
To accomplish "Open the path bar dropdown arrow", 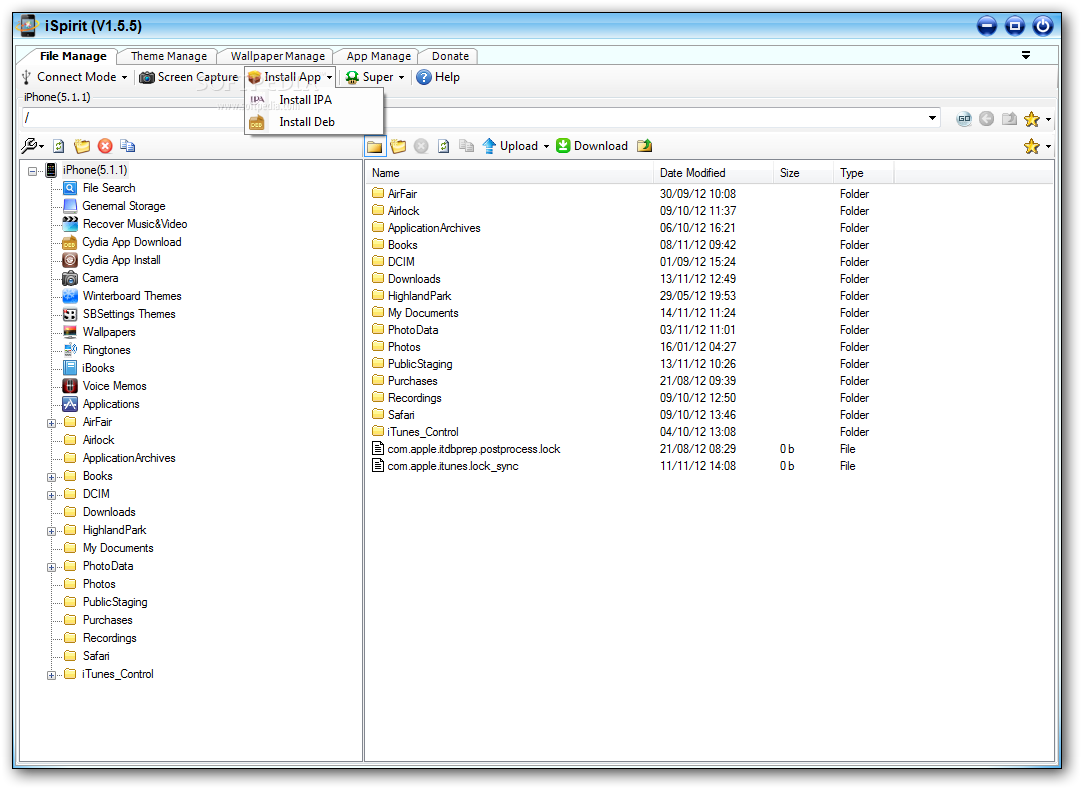I will click(x=932, y=118).
